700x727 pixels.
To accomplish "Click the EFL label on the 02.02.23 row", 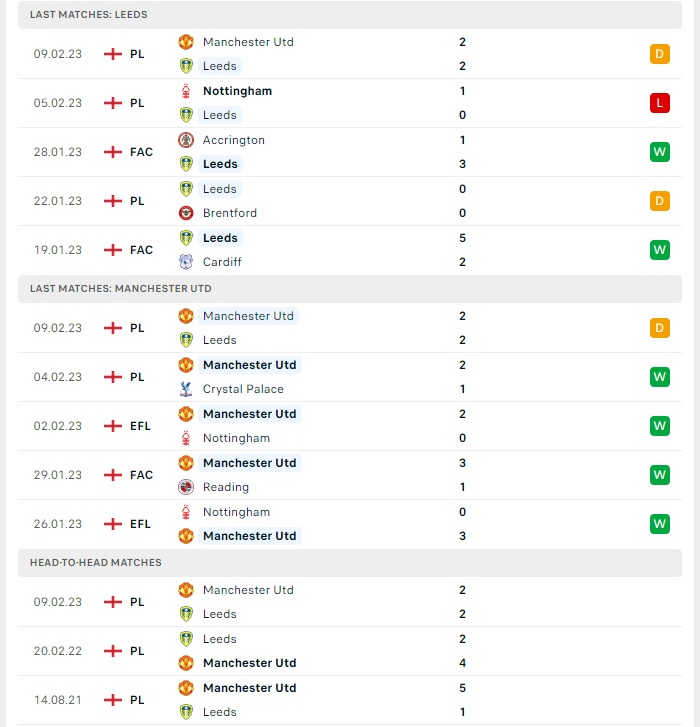I will (140, 426).
